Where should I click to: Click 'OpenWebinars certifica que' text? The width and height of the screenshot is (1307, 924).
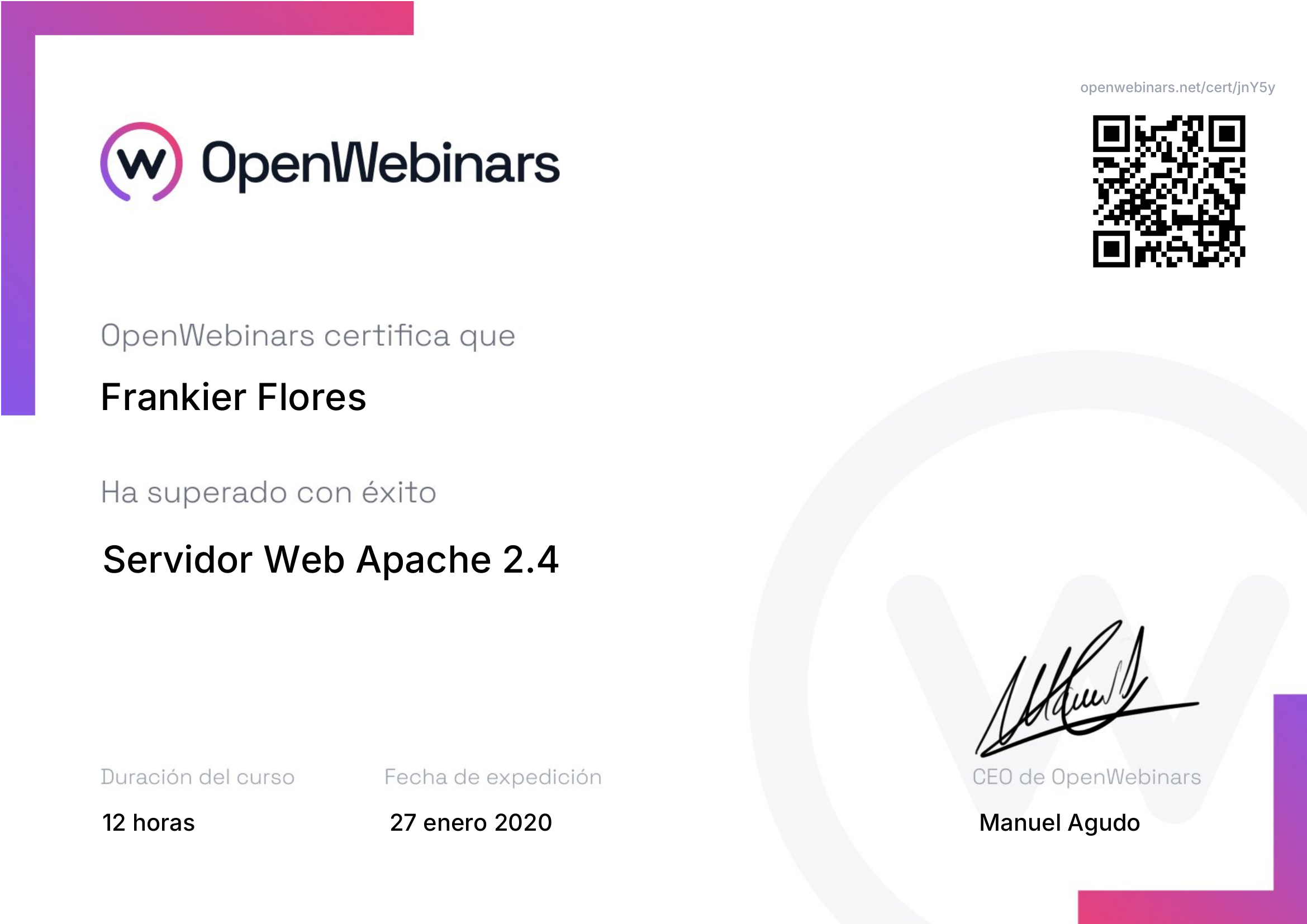[x=308, y=336]
